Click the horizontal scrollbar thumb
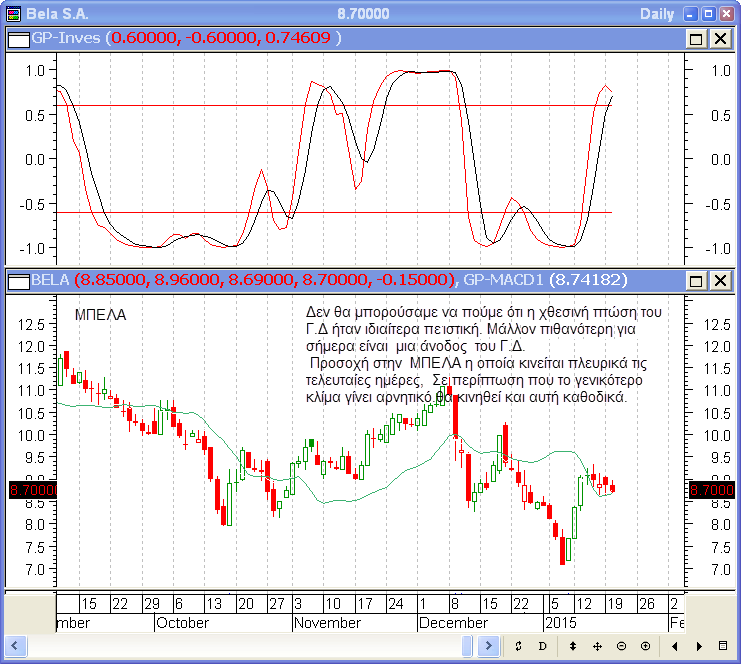This screenshot has width=741, height=664. coord(467,646)
